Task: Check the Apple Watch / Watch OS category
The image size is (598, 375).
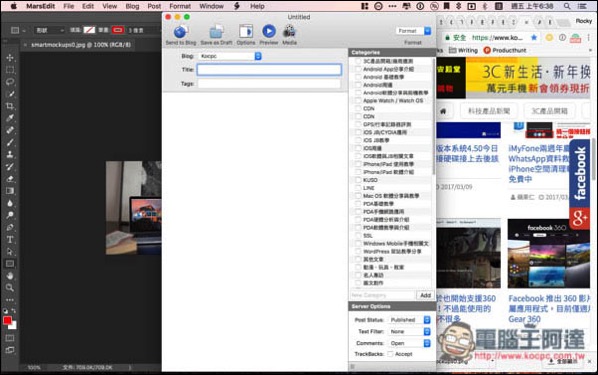Action: pyautogui.click(x=358, y=101)
